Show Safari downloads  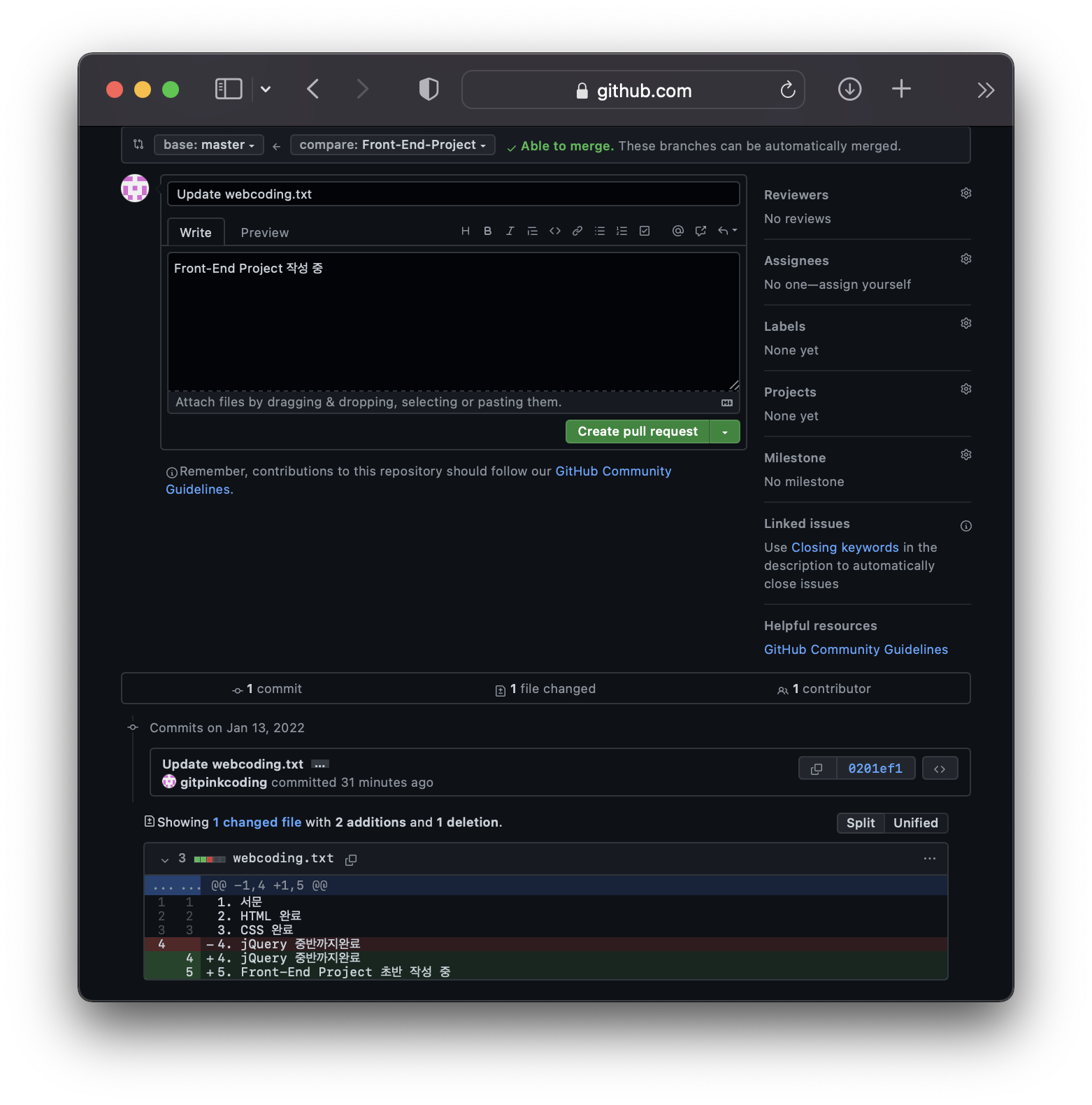(x=849, y=89)
